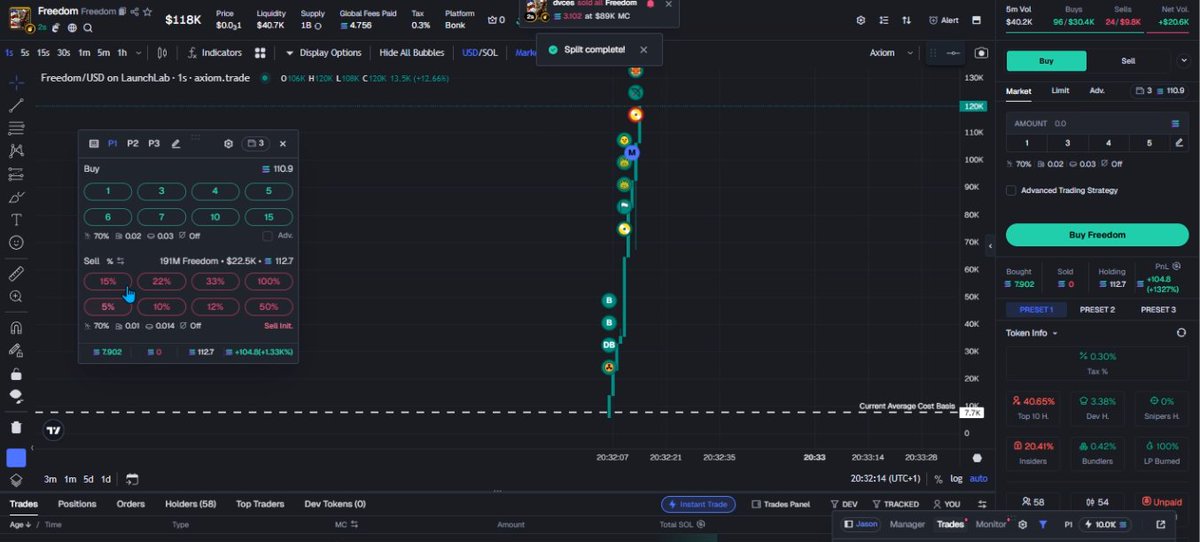Open the up-down arrows sort icon in header

tap(906, 20)
